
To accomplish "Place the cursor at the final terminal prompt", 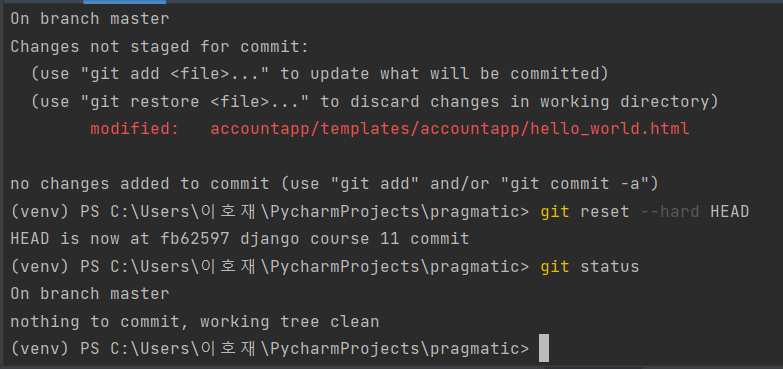I will click(x=544, y=349).
